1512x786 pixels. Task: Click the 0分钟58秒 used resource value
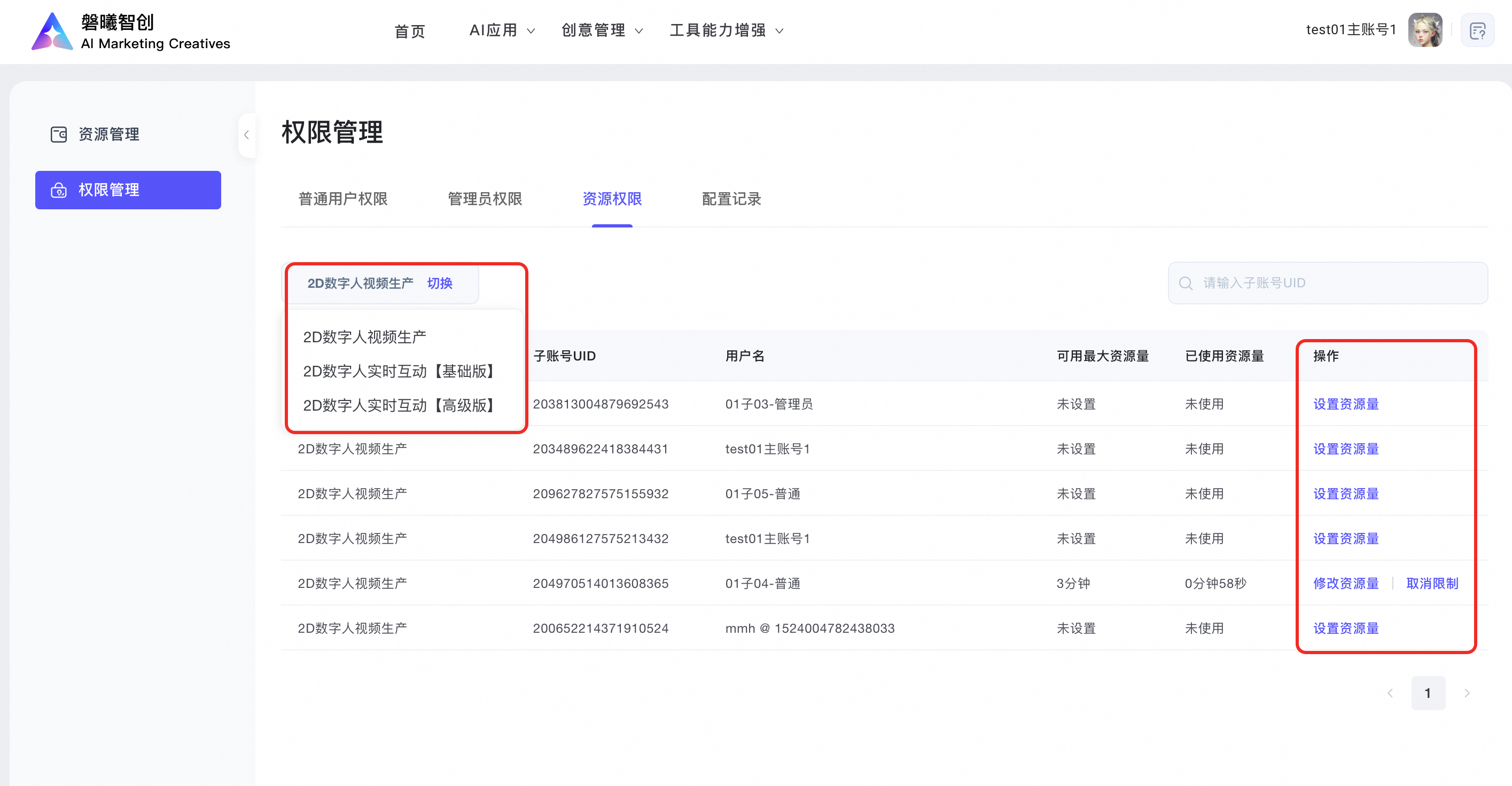click(x=1215, y=584)
